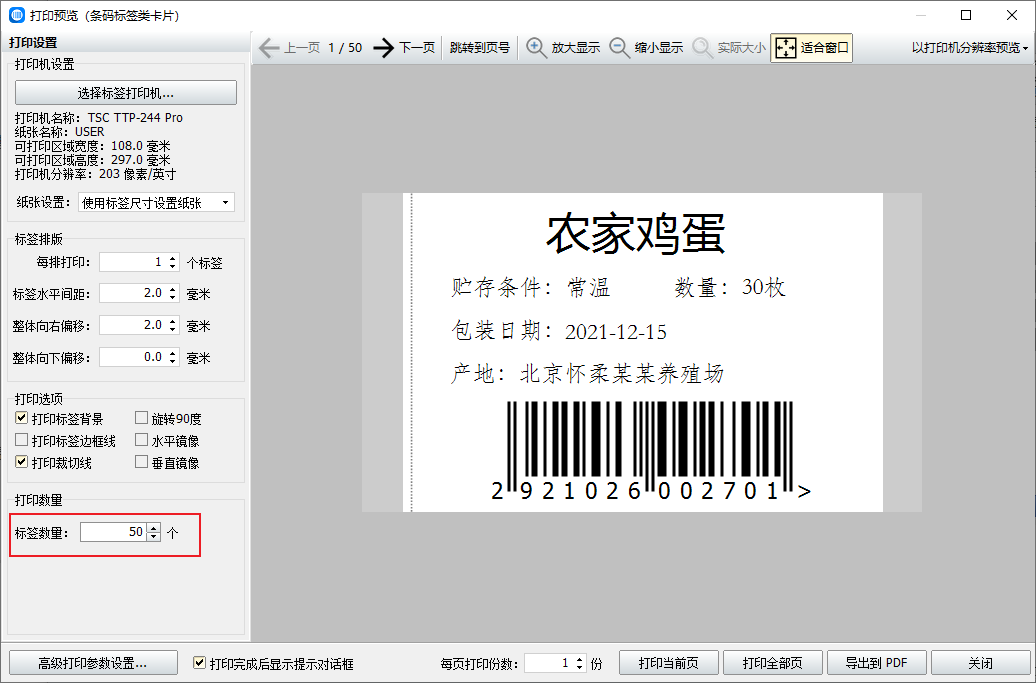
Task: Click 标签数量 input field
Action: pos(114,532)
